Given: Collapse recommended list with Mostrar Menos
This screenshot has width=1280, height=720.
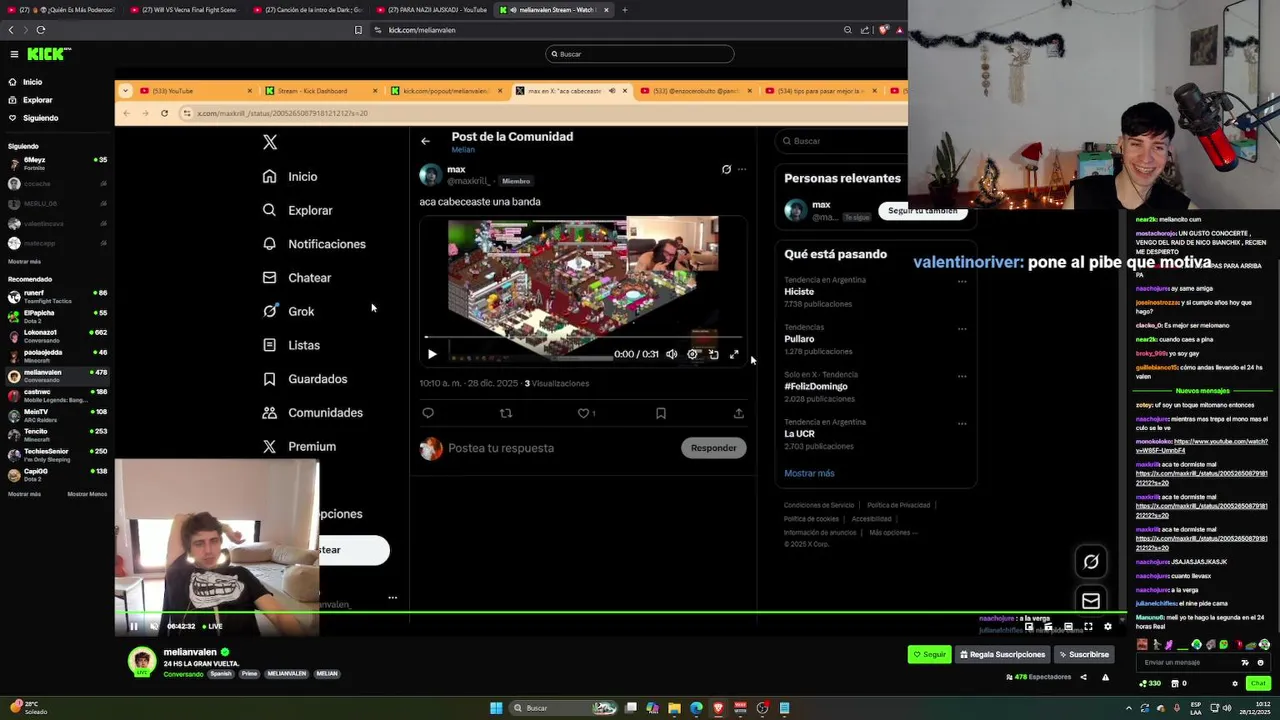Looking at the screenshot, I should pos(87,494).
